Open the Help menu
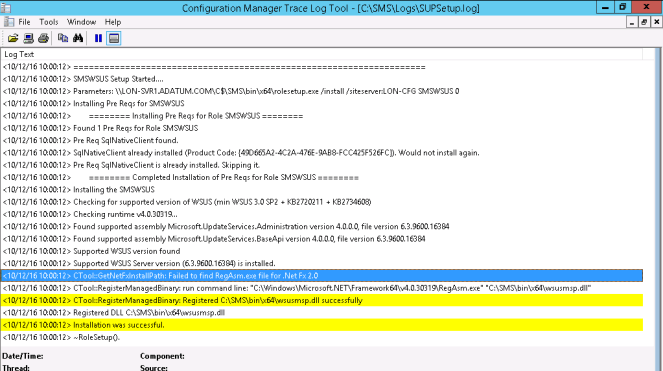 (113, 22)
